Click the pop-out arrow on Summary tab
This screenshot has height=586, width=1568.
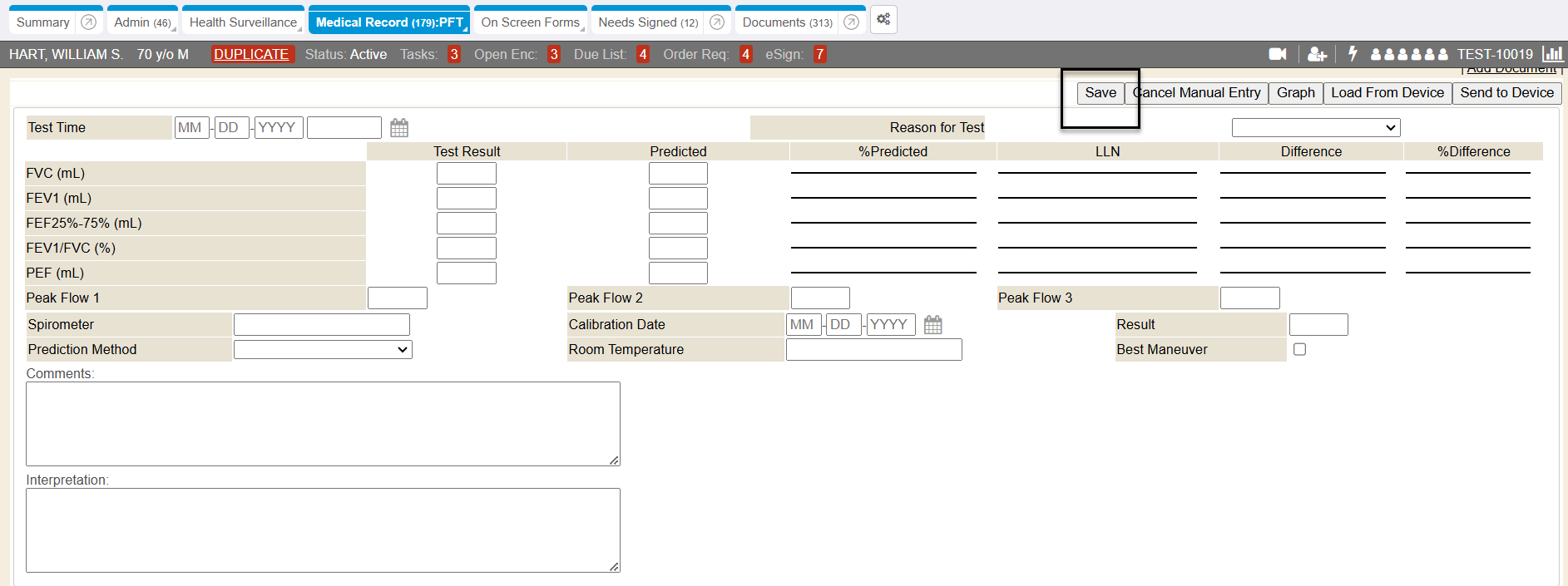pyautogui.click(x=89, y=22)
